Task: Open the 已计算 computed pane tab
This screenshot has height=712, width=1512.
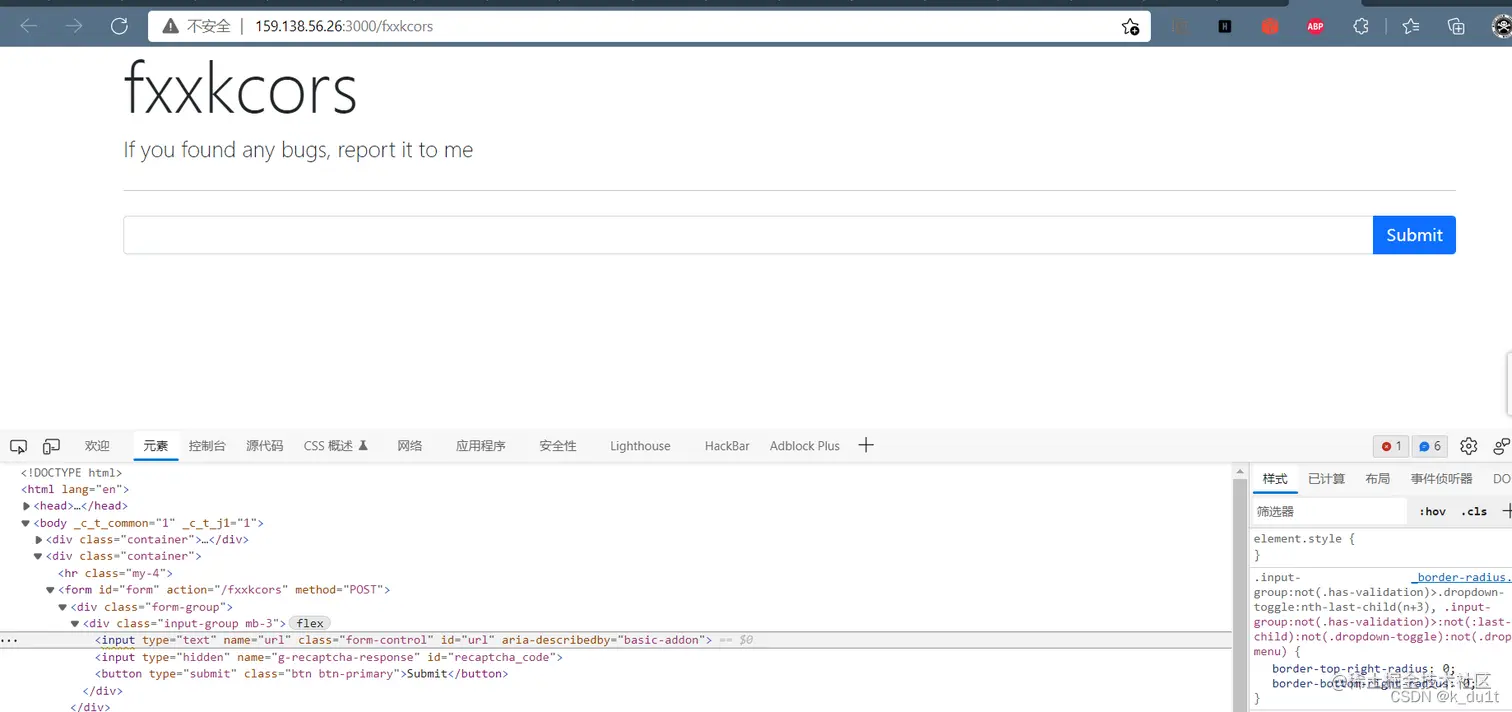Action: [x=1327, y=479]
